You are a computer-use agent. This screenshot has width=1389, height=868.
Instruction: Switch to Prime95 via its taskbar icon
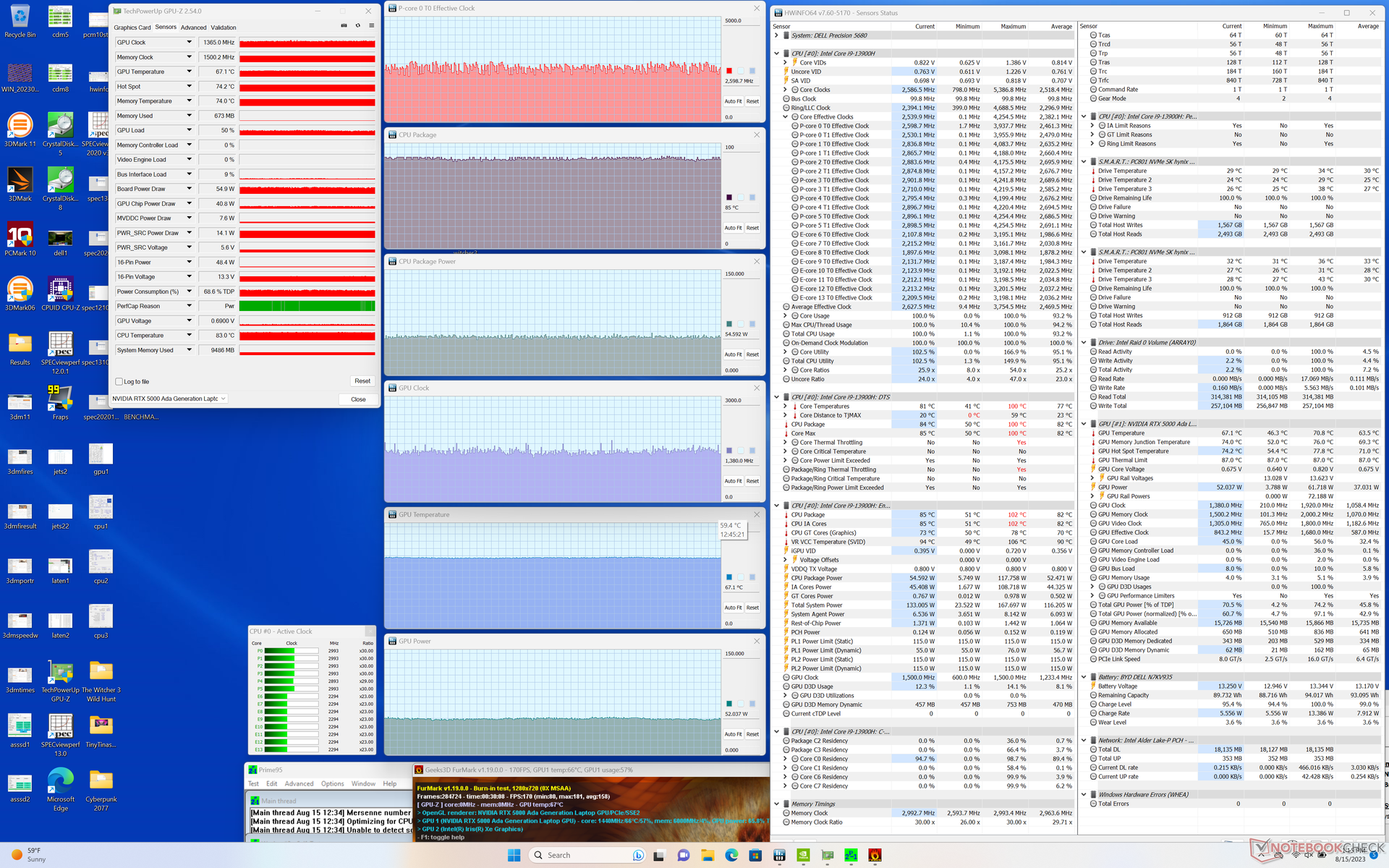(851, 855)
